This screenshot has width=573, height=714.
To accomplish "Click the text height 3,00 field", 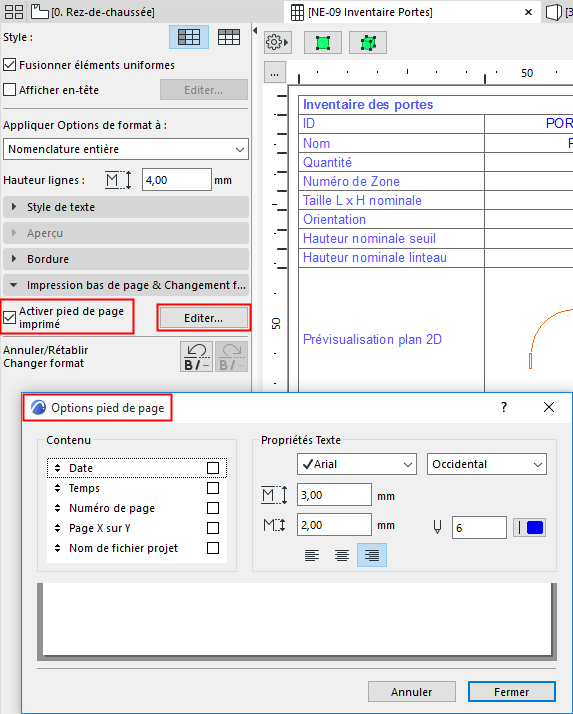I will (334, 495).
